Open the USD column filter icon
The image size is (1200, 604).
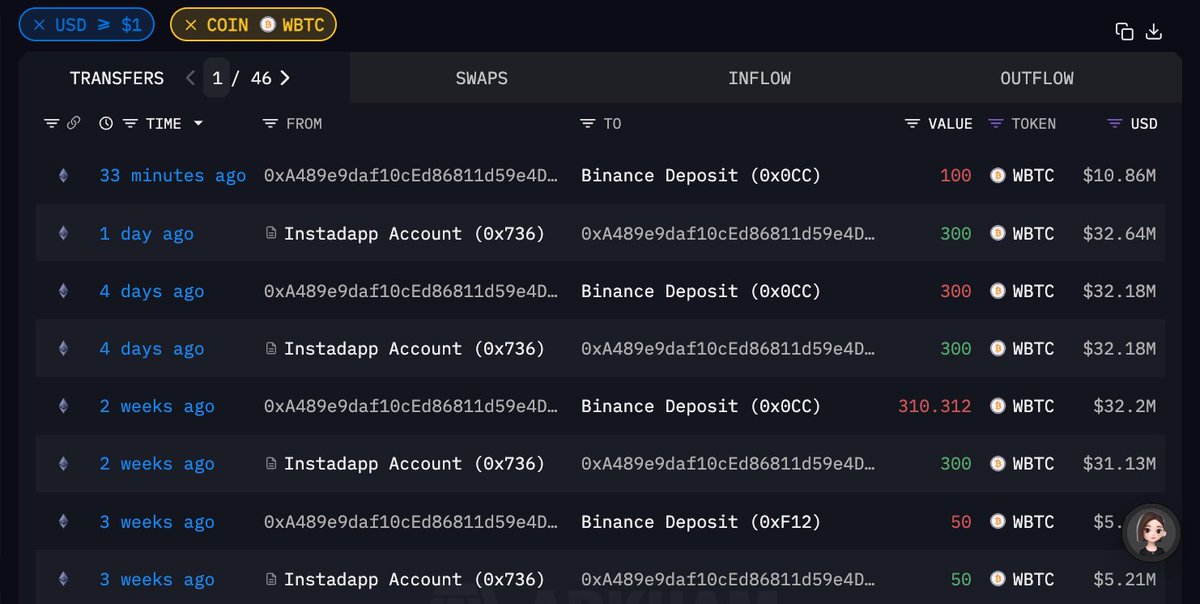(x=1115, y=123)
